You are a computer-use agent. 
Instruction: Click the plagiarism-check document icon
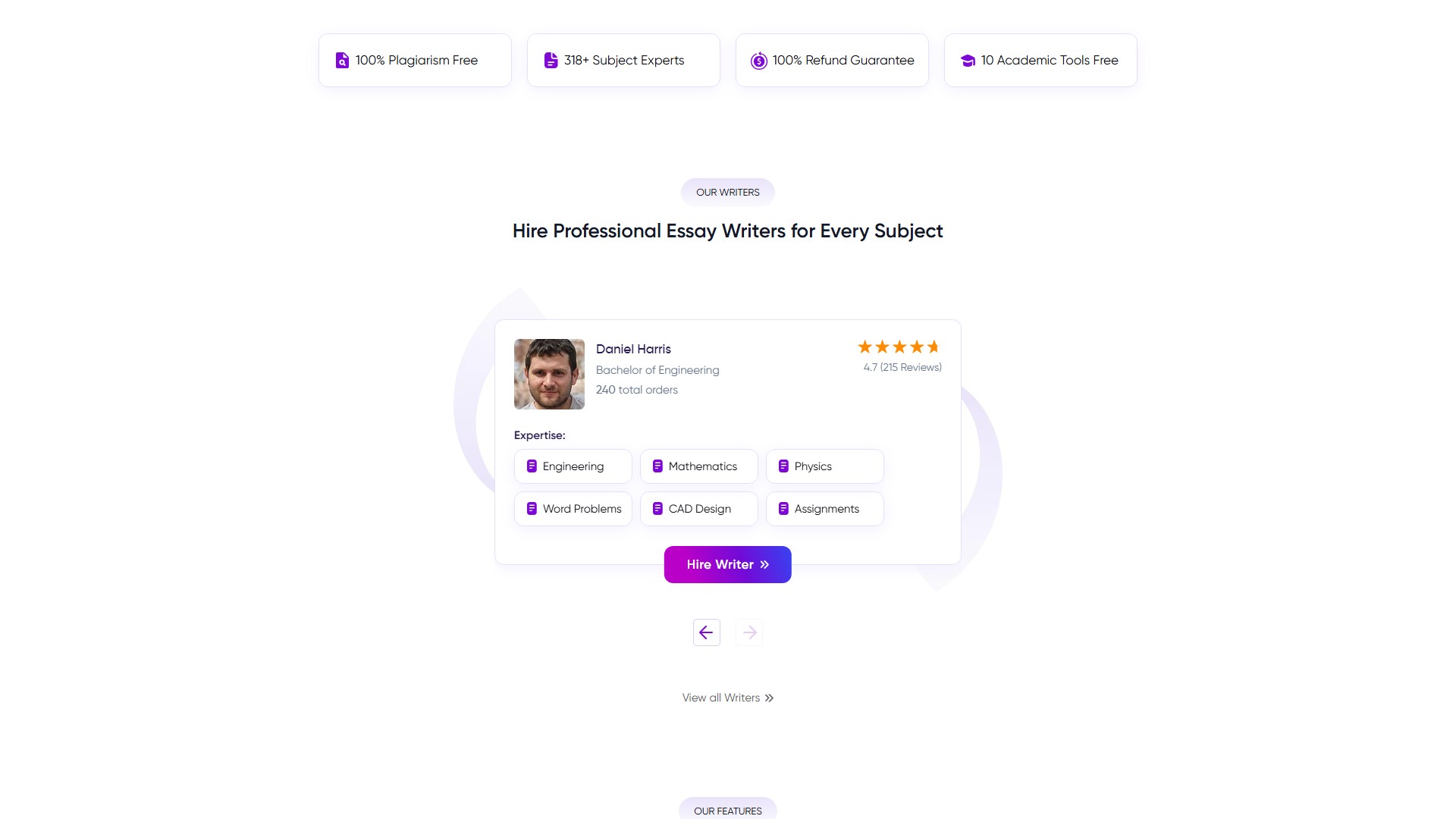click(341, 60)
